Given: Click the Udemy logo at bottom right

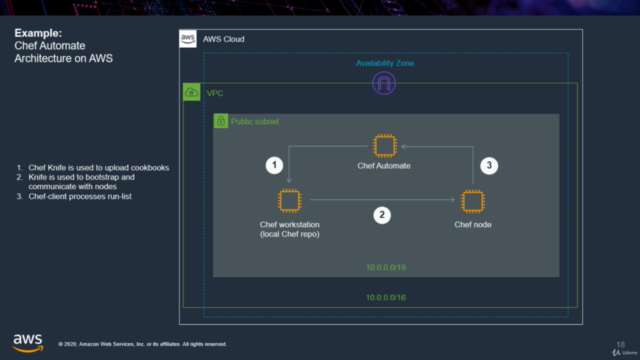Looking at the screenshot, I should (624, 353).
